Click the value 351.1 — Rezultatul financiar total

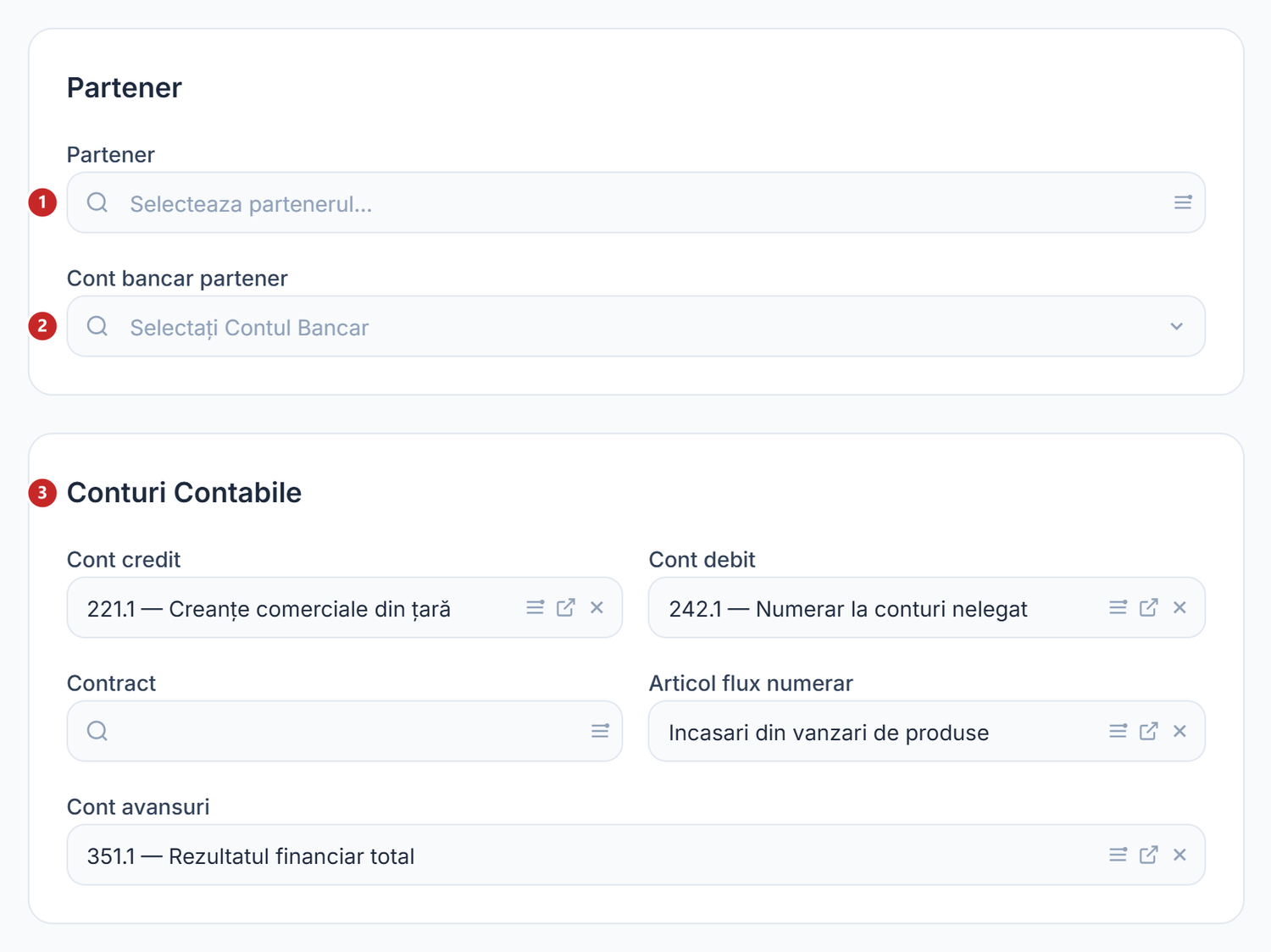pos(251,856)
